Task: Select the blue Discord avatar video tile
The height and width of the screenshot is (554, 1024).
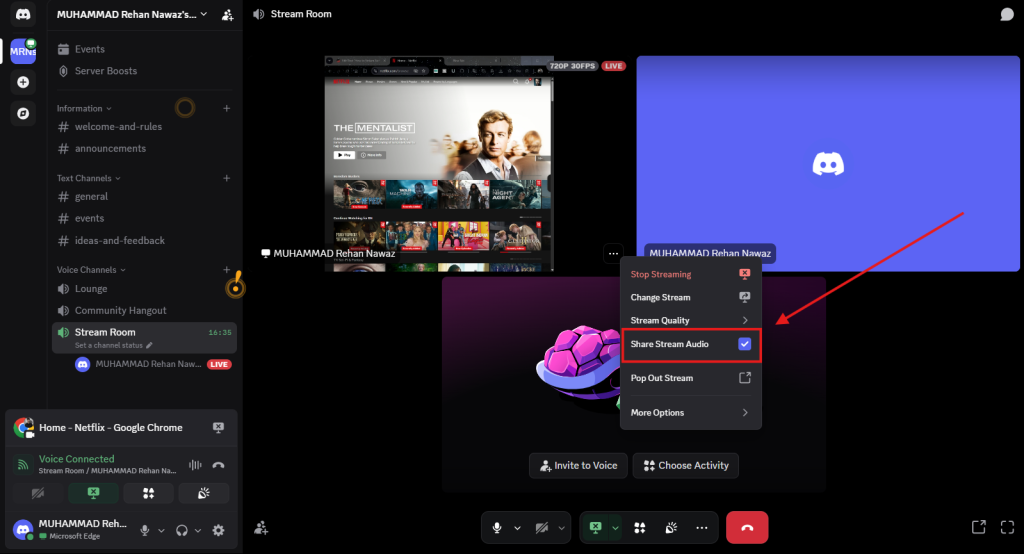Action: pos(828,163)
